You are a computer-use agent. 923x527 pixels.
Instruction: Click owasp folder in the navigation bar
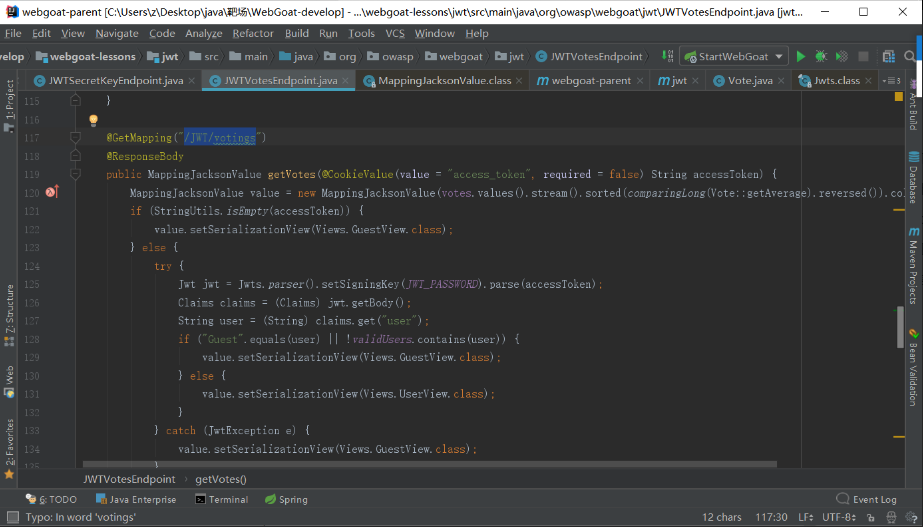click(x=390, y=57)
